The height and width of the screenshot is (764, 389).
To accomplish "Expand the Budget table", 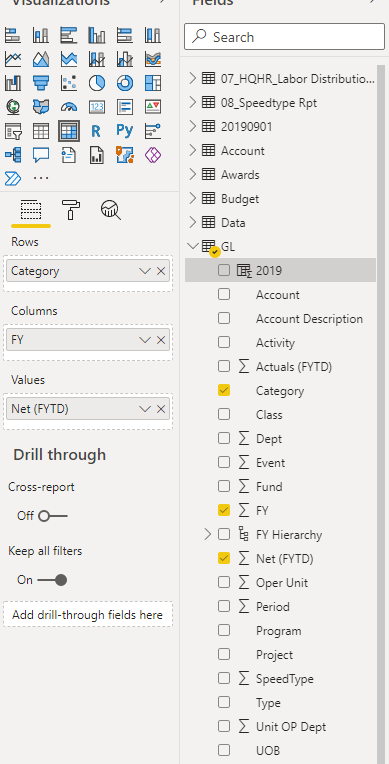I will 193,198.
